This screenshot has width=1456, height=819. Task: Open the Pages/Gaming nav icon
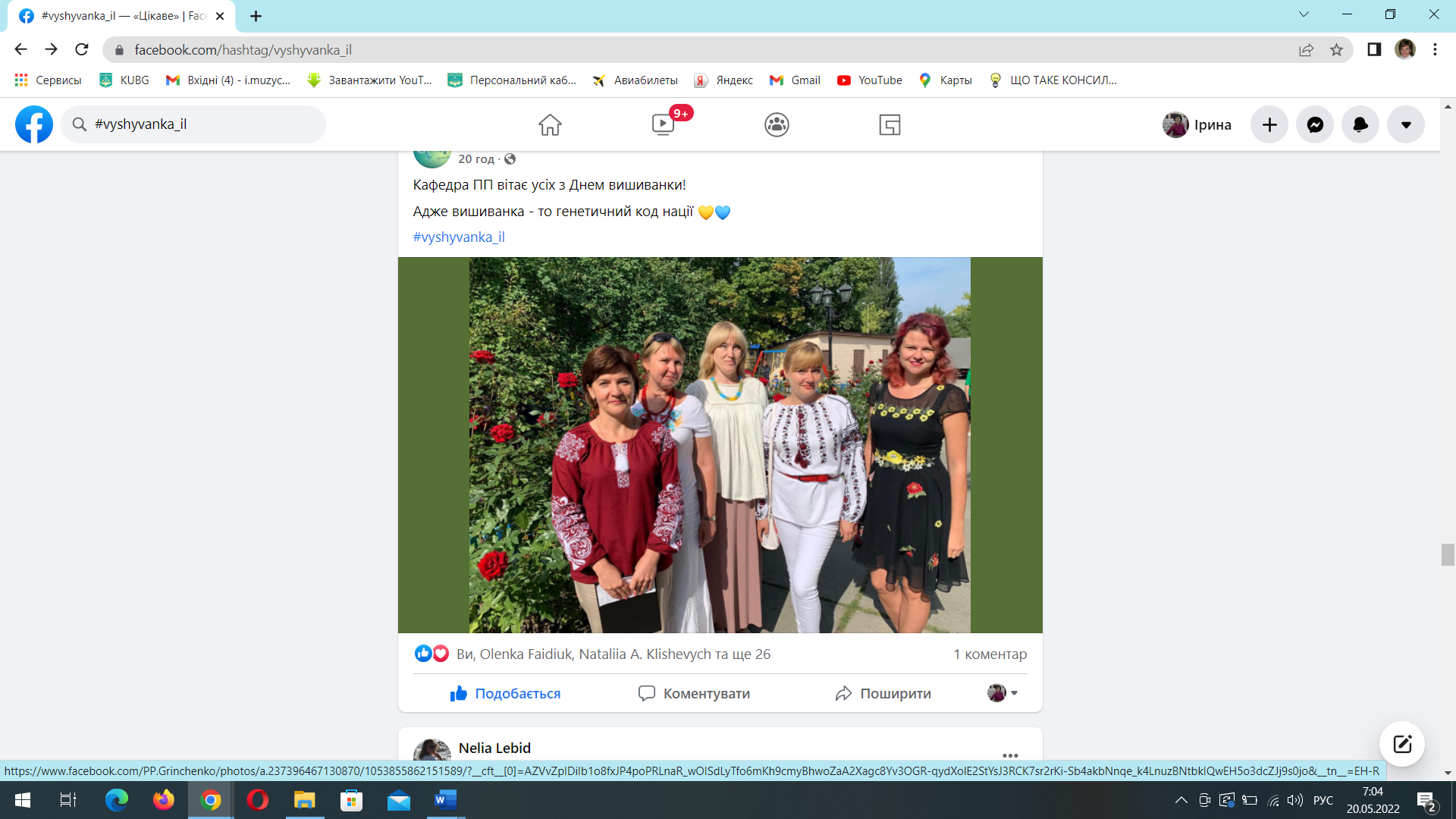pyautogui.click(x=890, y=124)
